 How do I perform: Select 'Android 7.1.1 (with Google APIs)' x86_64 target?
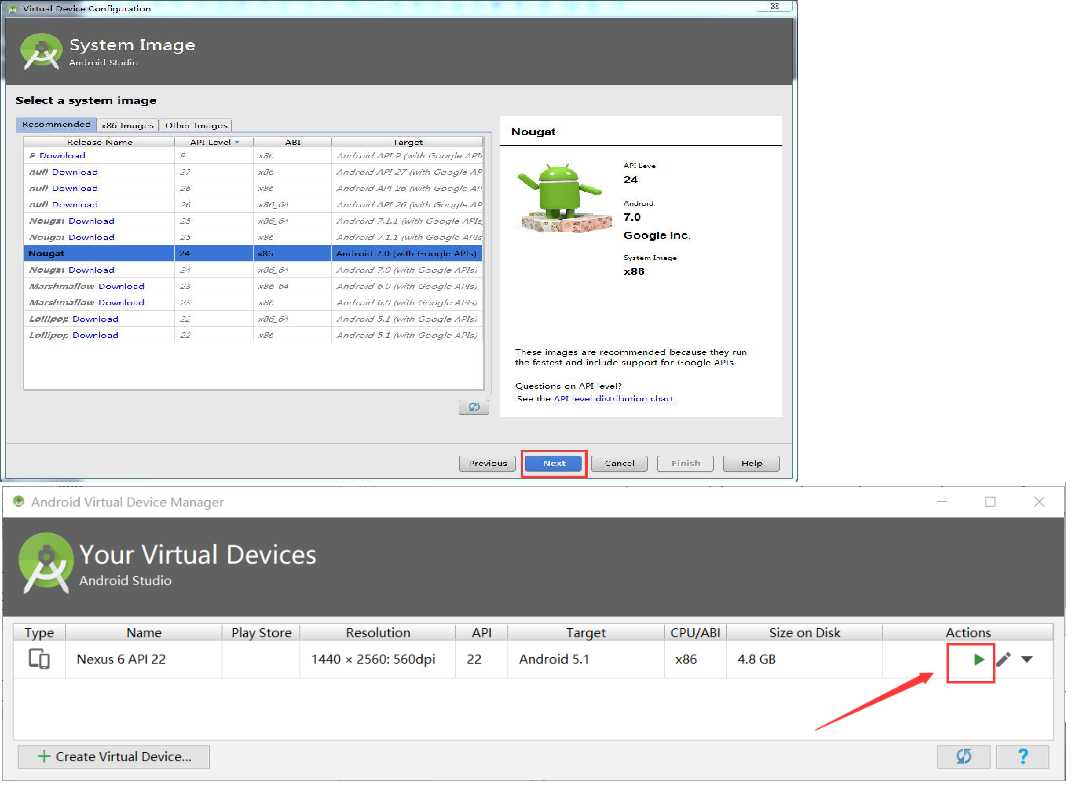[x=407, y=221]
